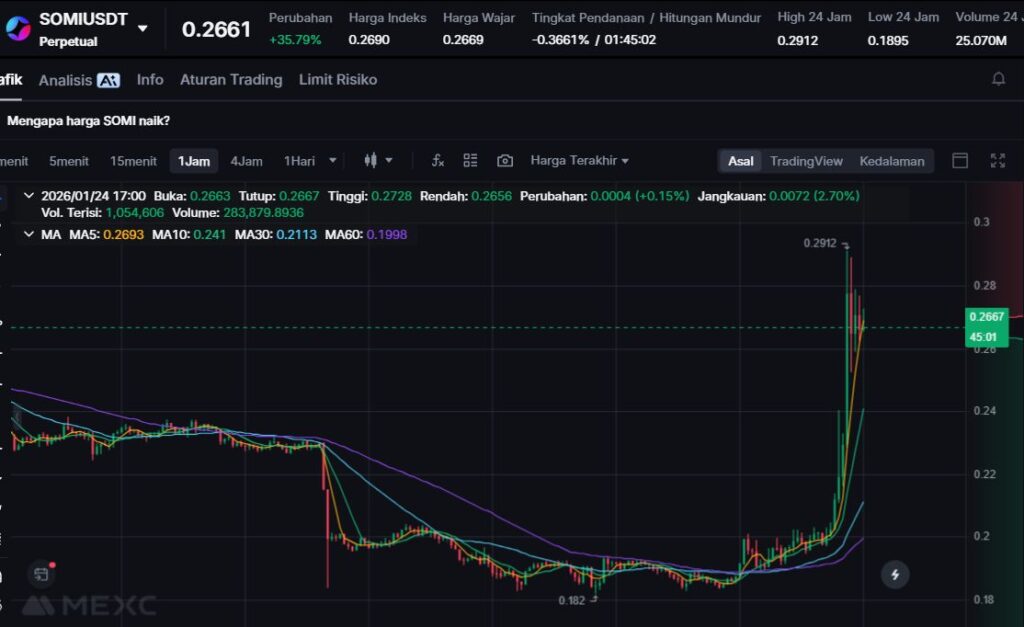This screenshot has height=627, width=1024.
Task: Select the 4Jam timeframe
Action: point(246,161)
